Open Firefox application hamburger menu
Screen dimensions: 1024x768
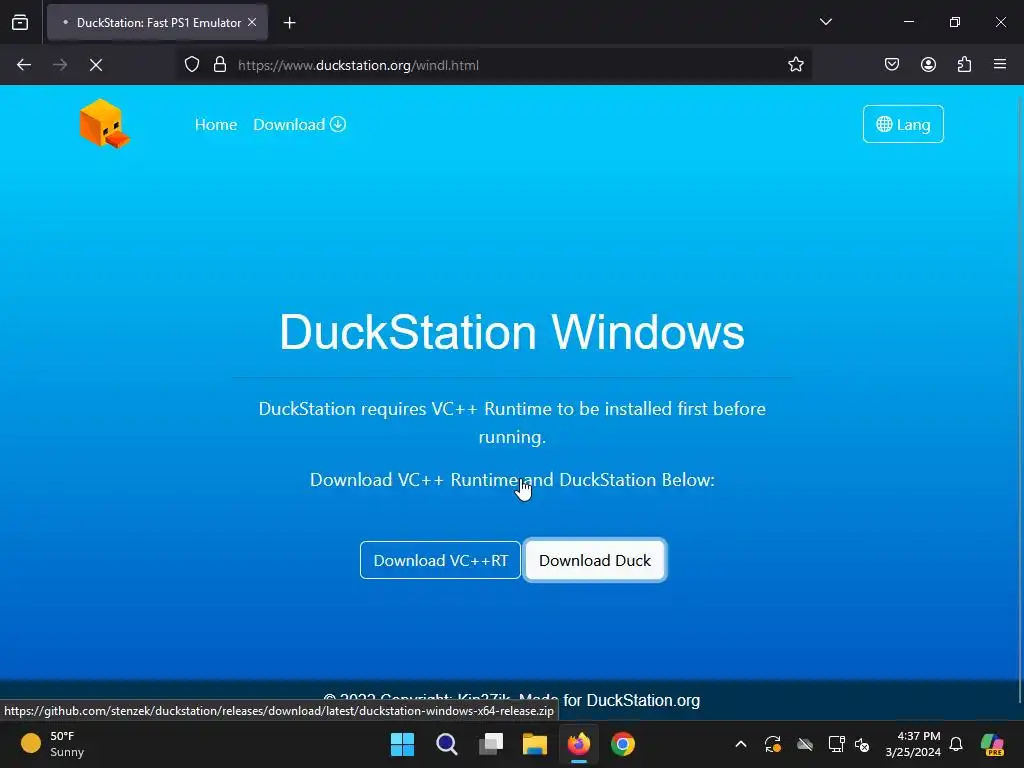pyautogui.click(x=1000, y=65)
